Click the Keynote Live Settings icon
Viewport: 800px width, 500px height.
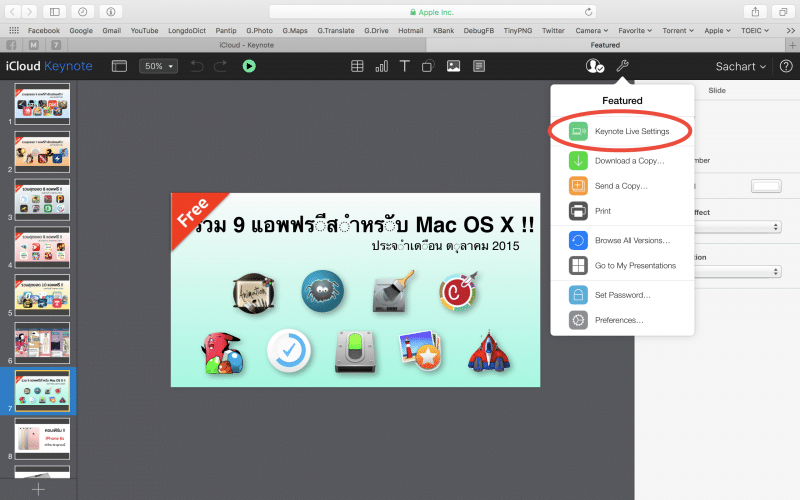coord(578,131)
